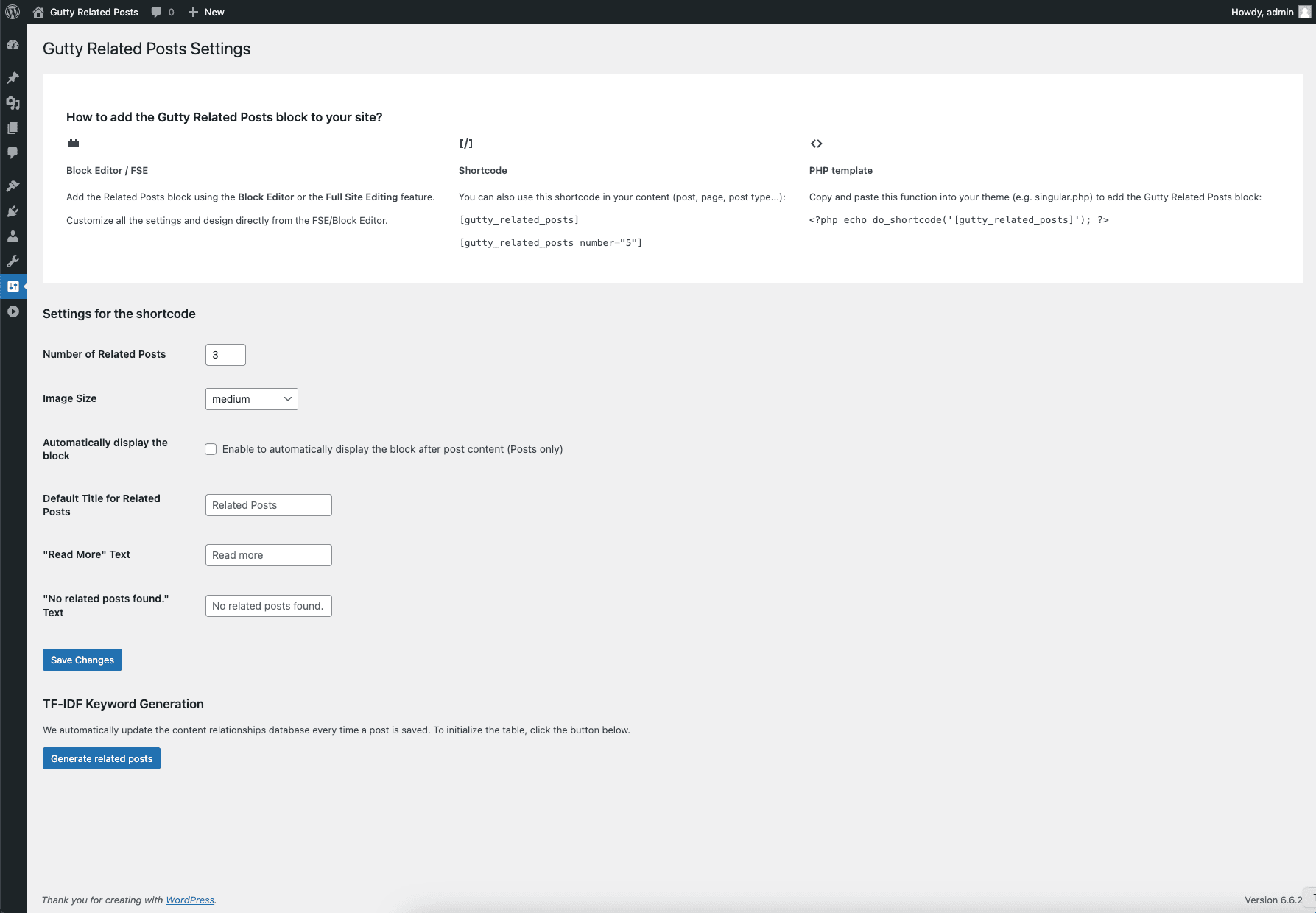Click Save Changes button
This screenshot has height=913, width=1316.
[82, 660]
